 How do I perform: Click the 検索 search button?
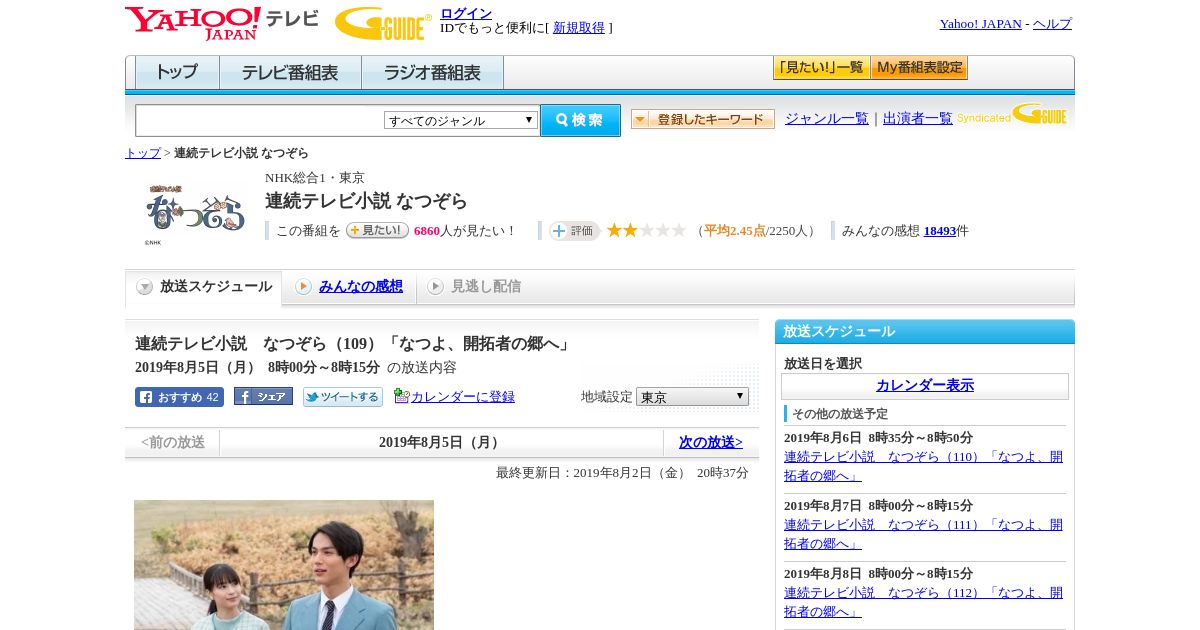[x=580, y=120]
